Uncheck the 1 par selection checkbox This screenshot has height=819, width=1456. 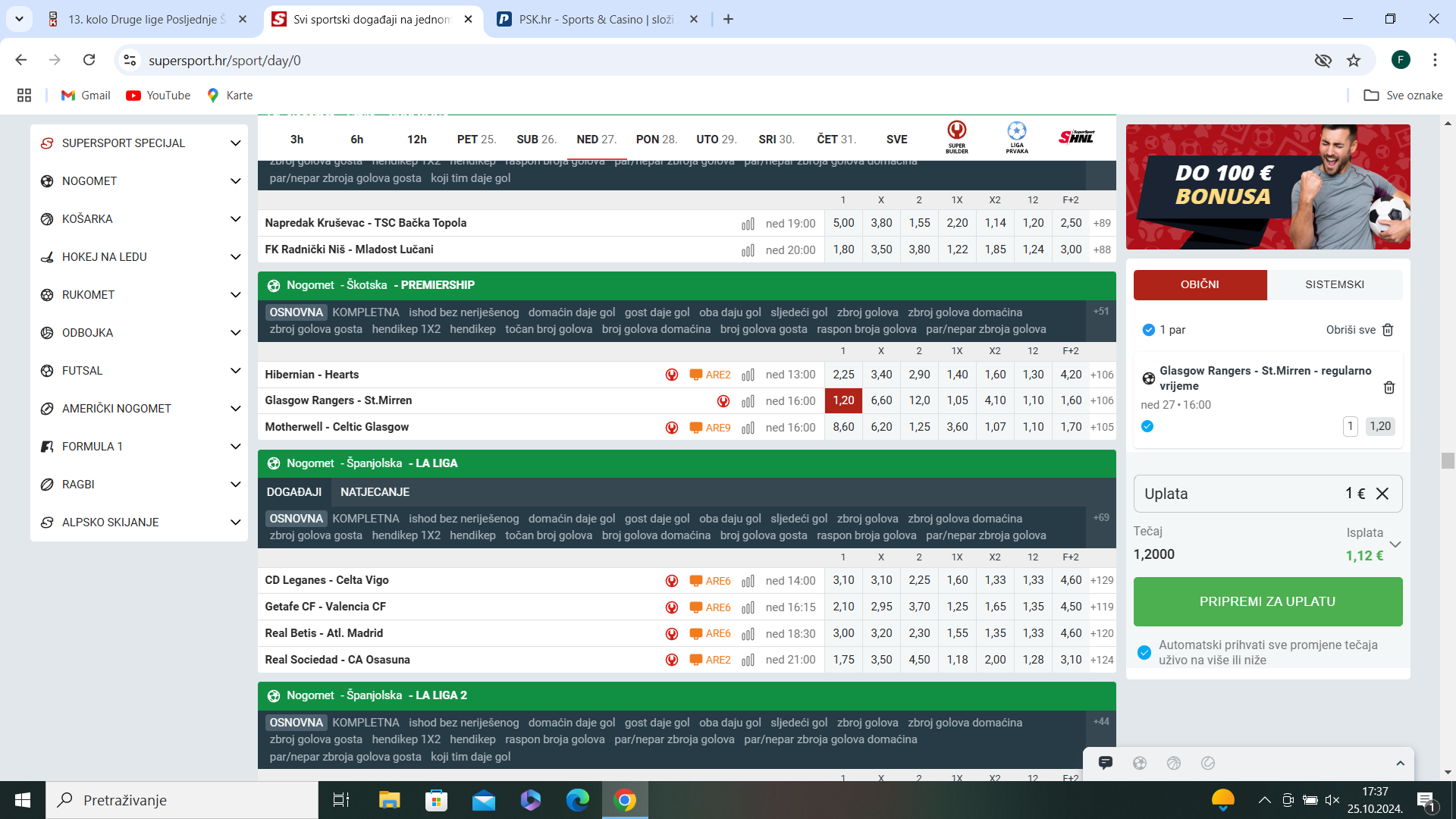1148,330
